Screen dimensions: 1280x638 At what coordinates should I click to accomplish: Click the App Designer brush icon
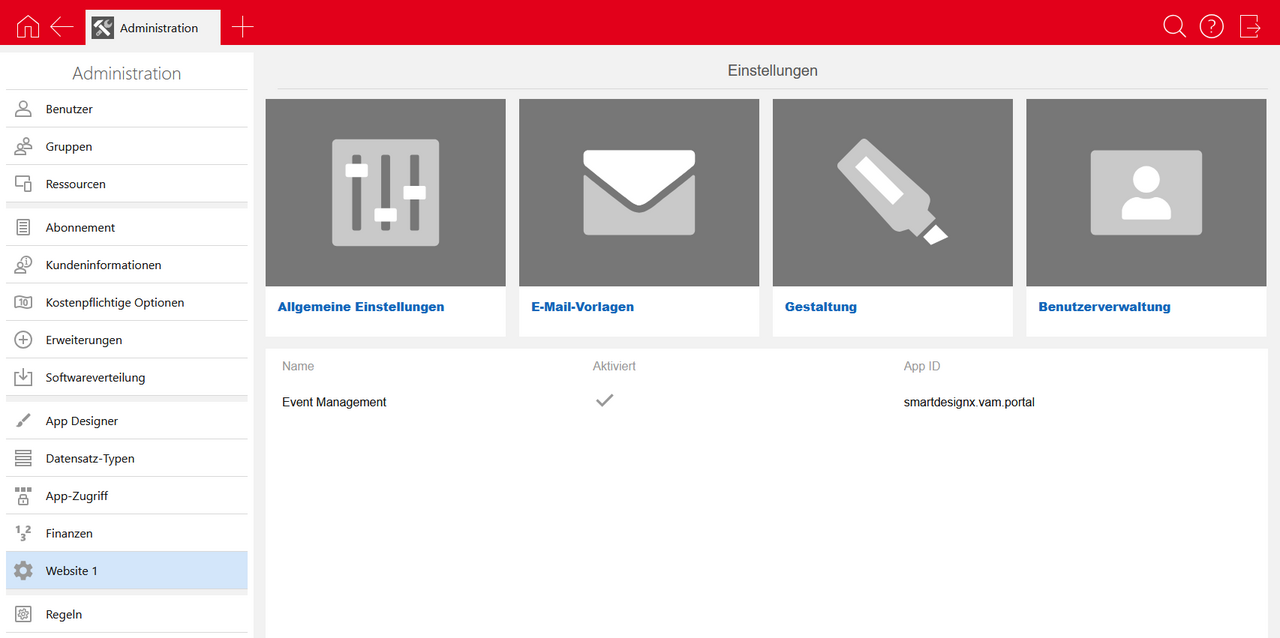pyautogui.click(x=23, y=421)
